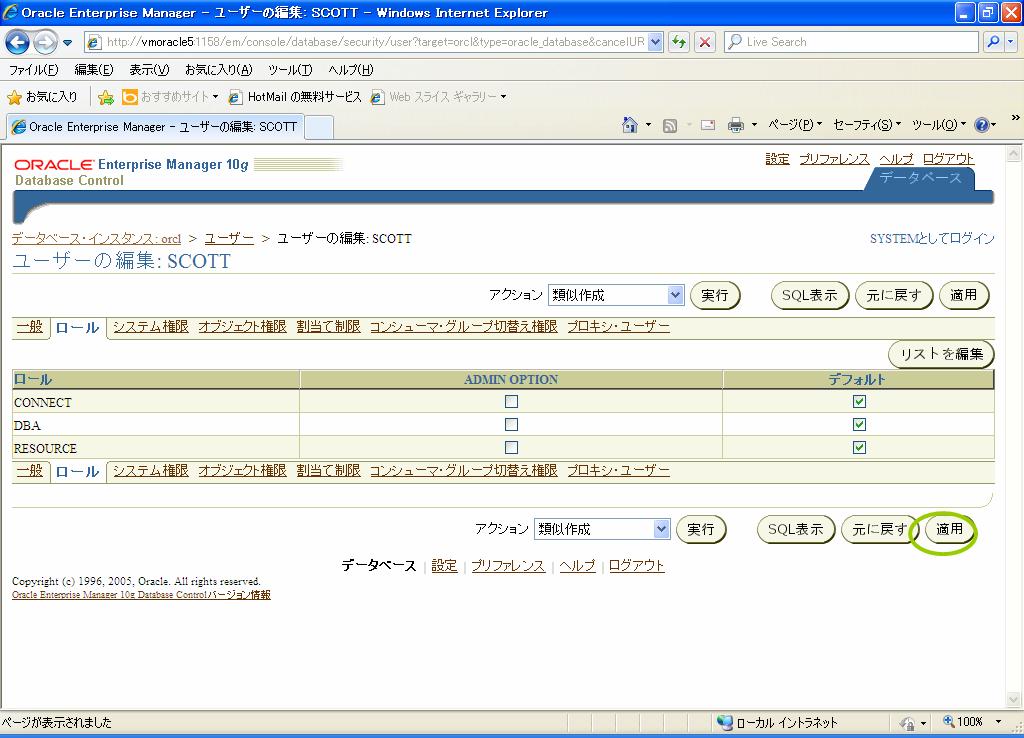1024x738 pixels.
Task: Click the ログアウト link at top
Action: pyautogui.click(x=948, y=159)
